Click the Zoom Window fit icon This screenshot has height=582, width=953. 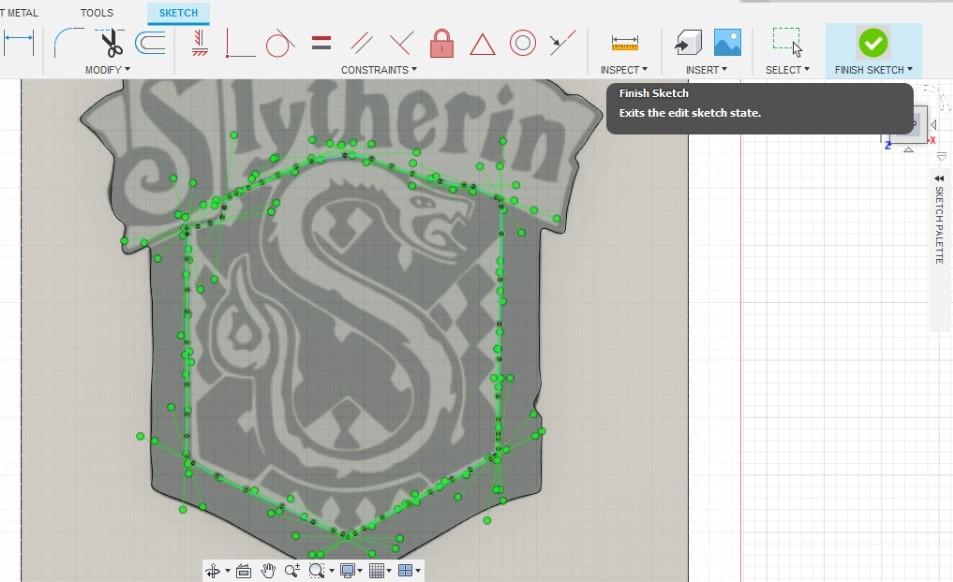316,570
